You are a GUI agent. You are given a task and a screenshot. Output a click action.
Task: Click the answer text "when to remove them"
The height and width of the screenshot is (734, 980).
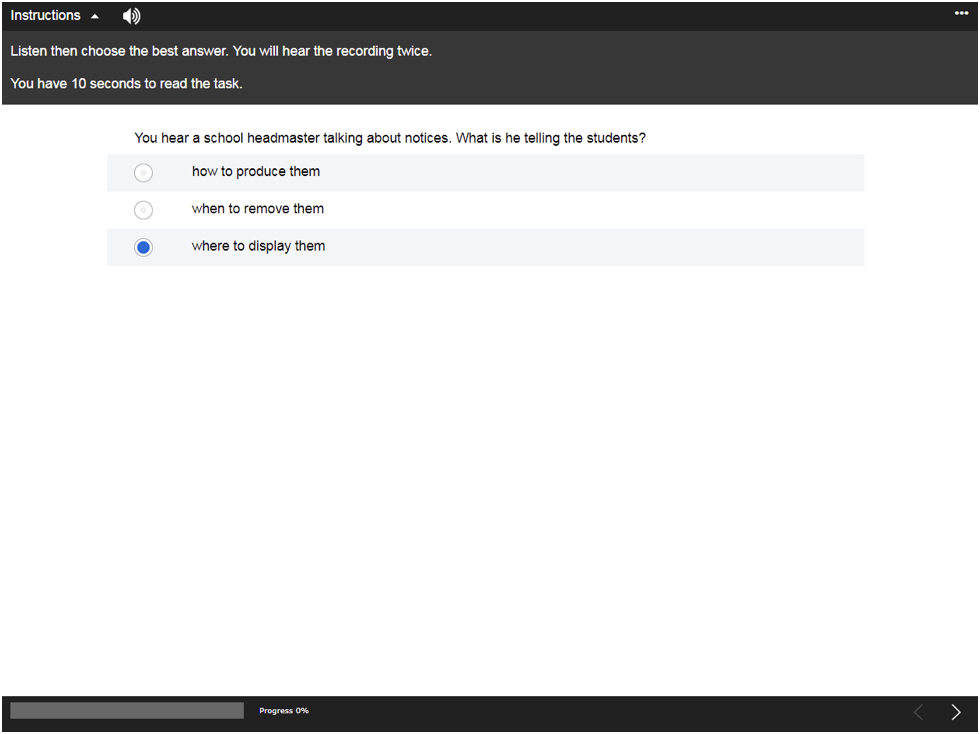pyautogui.click(x=258, y=209)
